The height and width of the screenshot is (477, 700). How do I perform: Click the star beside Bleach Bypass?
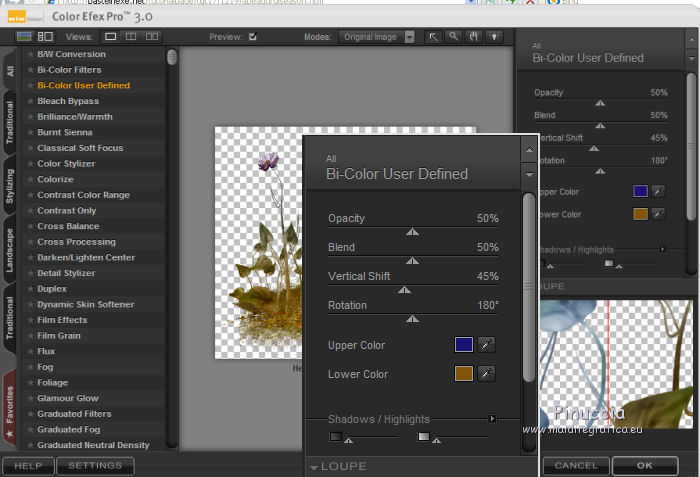tap(30, 101)
